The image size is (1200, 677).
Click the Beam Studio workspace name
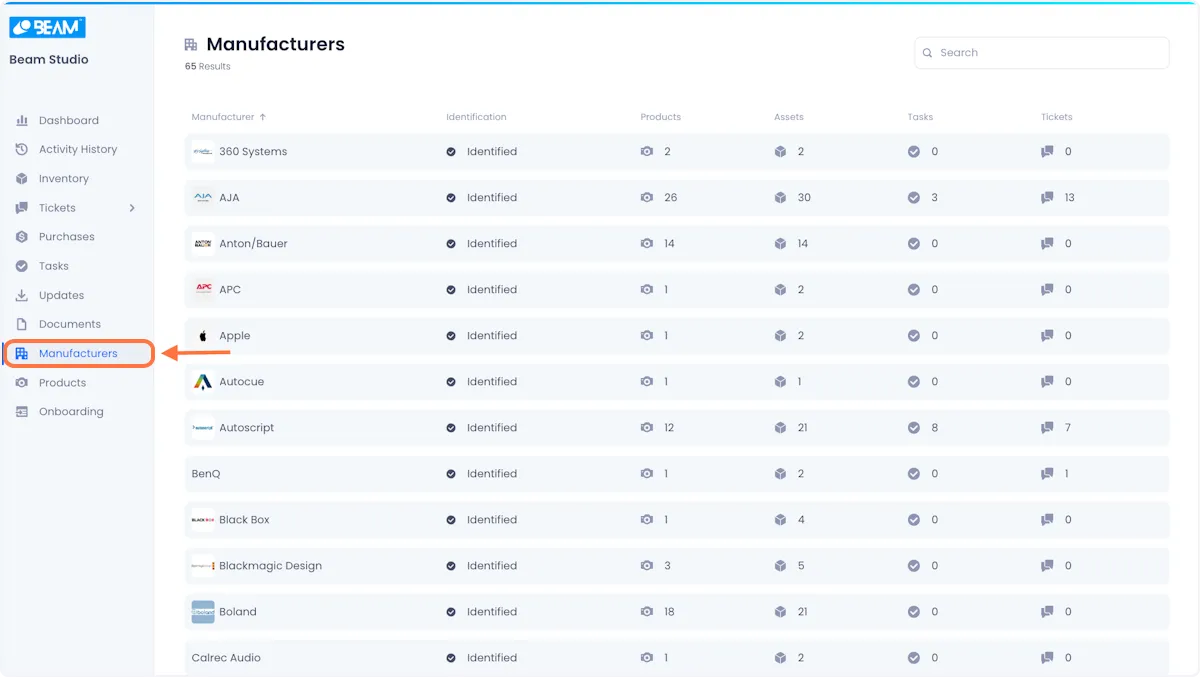(x=49, y=60)
